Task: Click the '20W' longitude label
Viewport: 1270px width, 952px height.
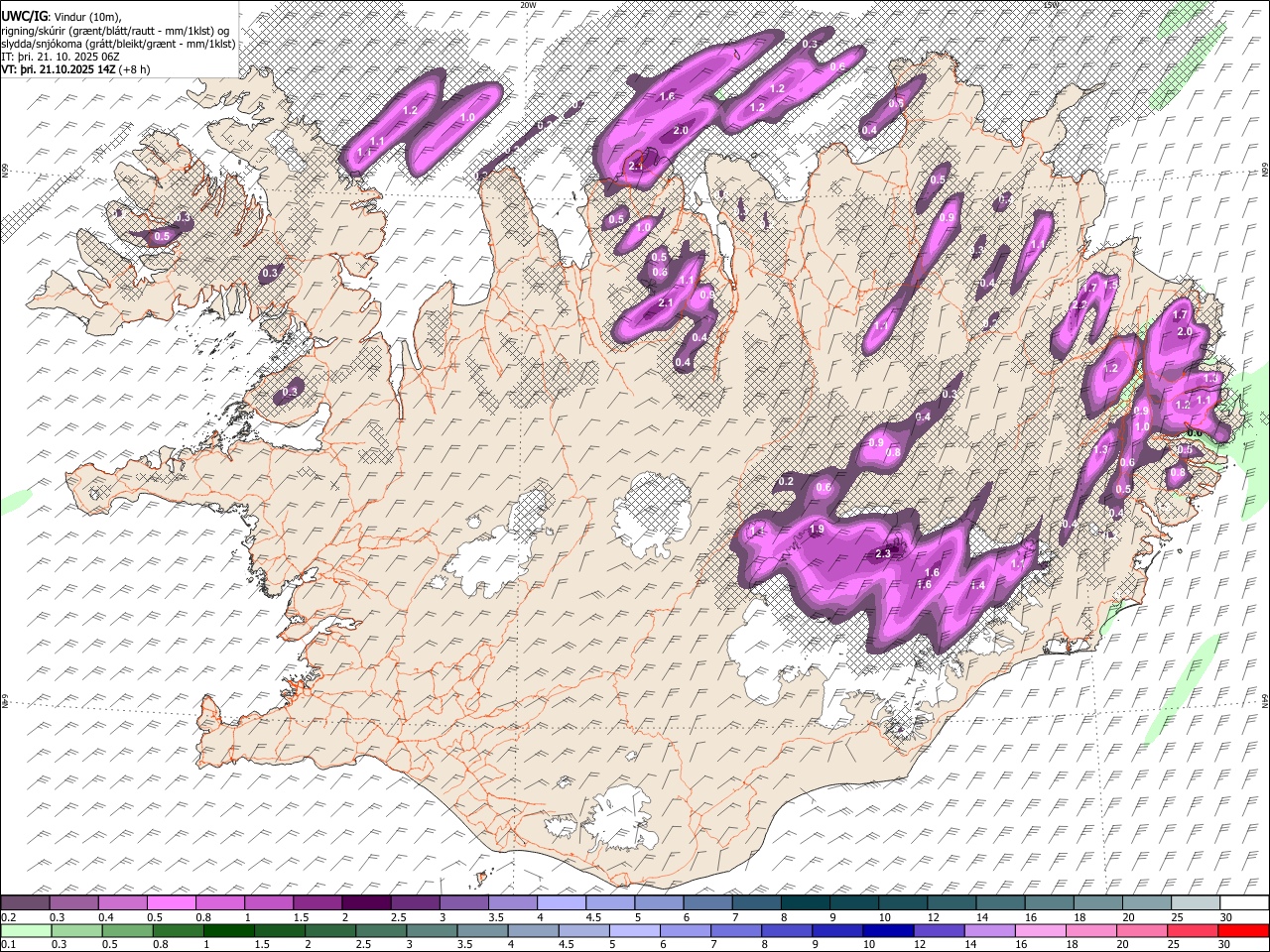Action: point(529,5)
